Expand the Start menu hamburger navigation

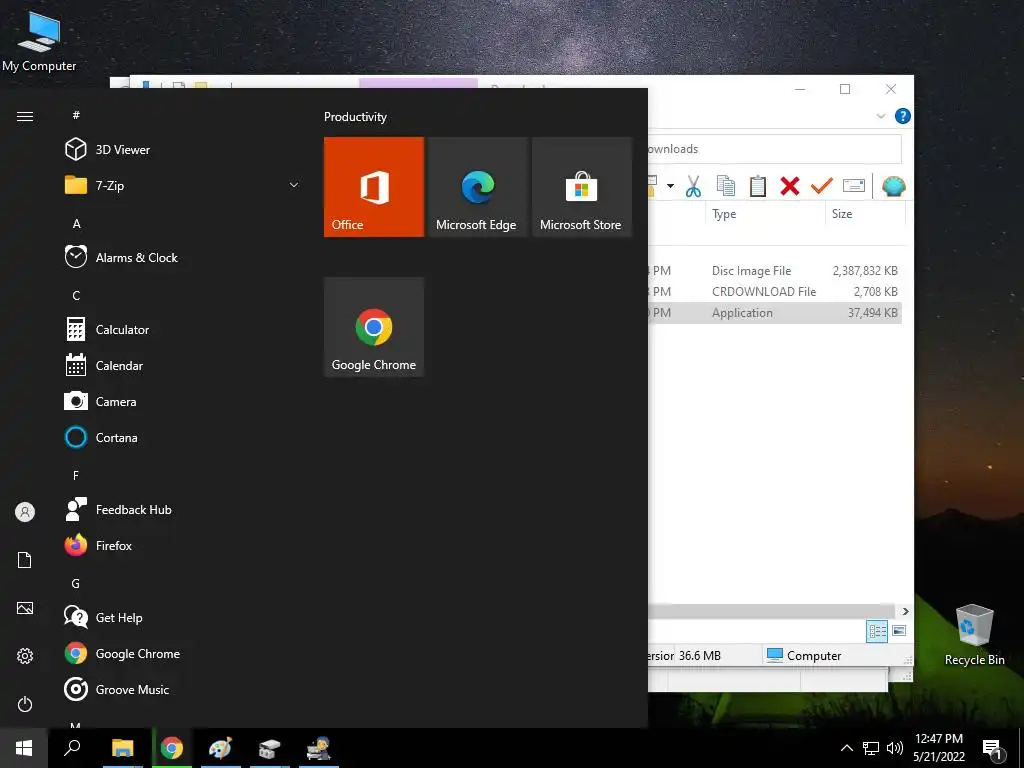25,116
